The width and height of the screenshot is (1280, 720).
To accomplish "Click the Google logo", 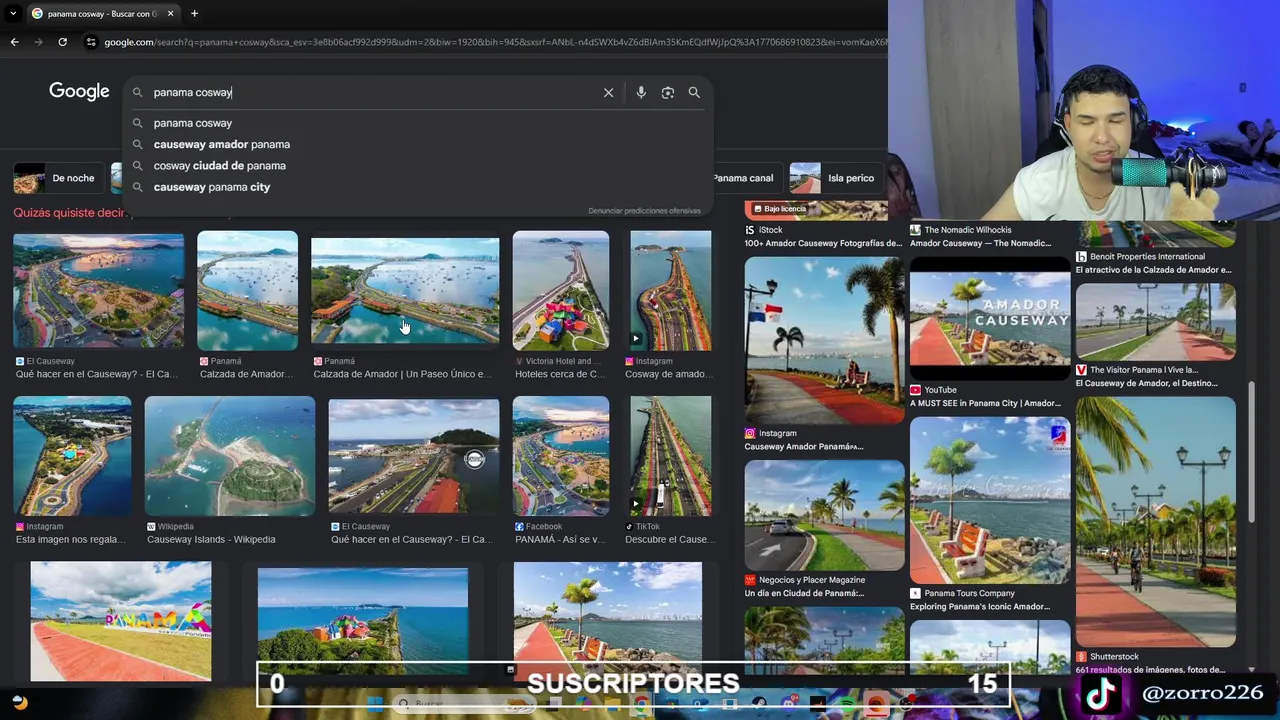I will [x=79, y=92].
